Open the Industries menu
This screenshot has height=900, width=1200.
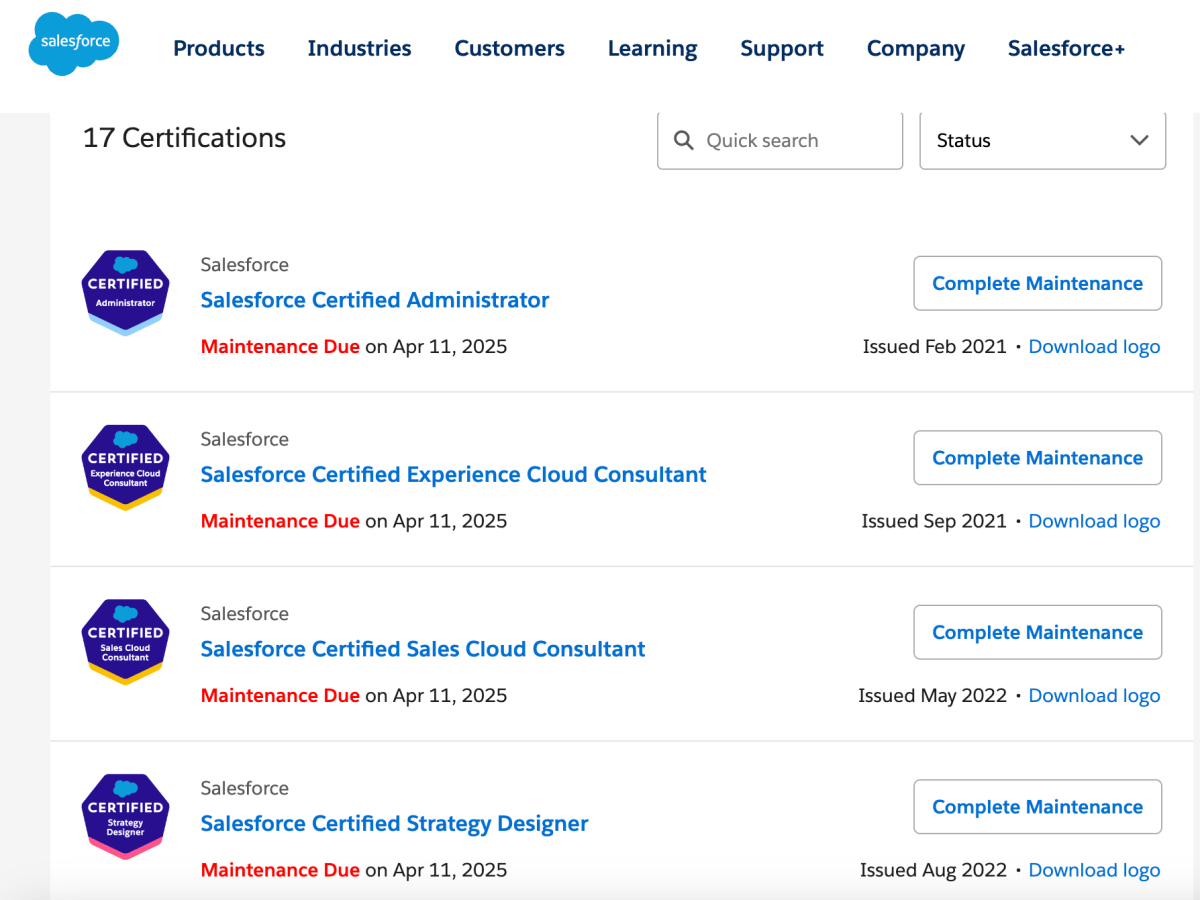click(359, 48)
